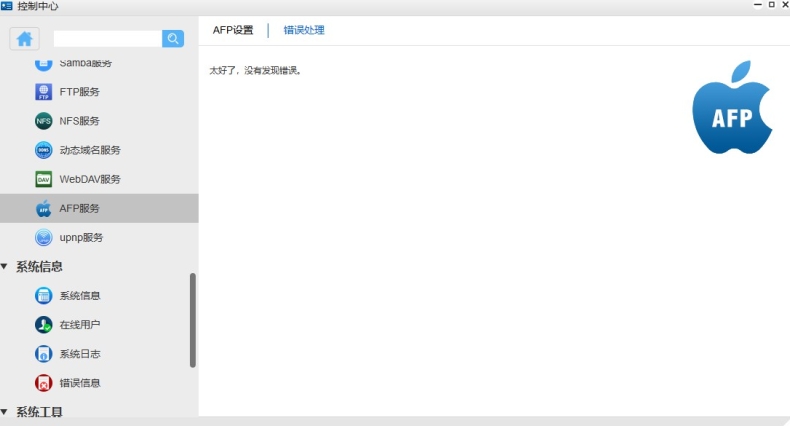Click the FTP服务 label
The width and height of the screenshot is (790, 426).
[80, 92]
